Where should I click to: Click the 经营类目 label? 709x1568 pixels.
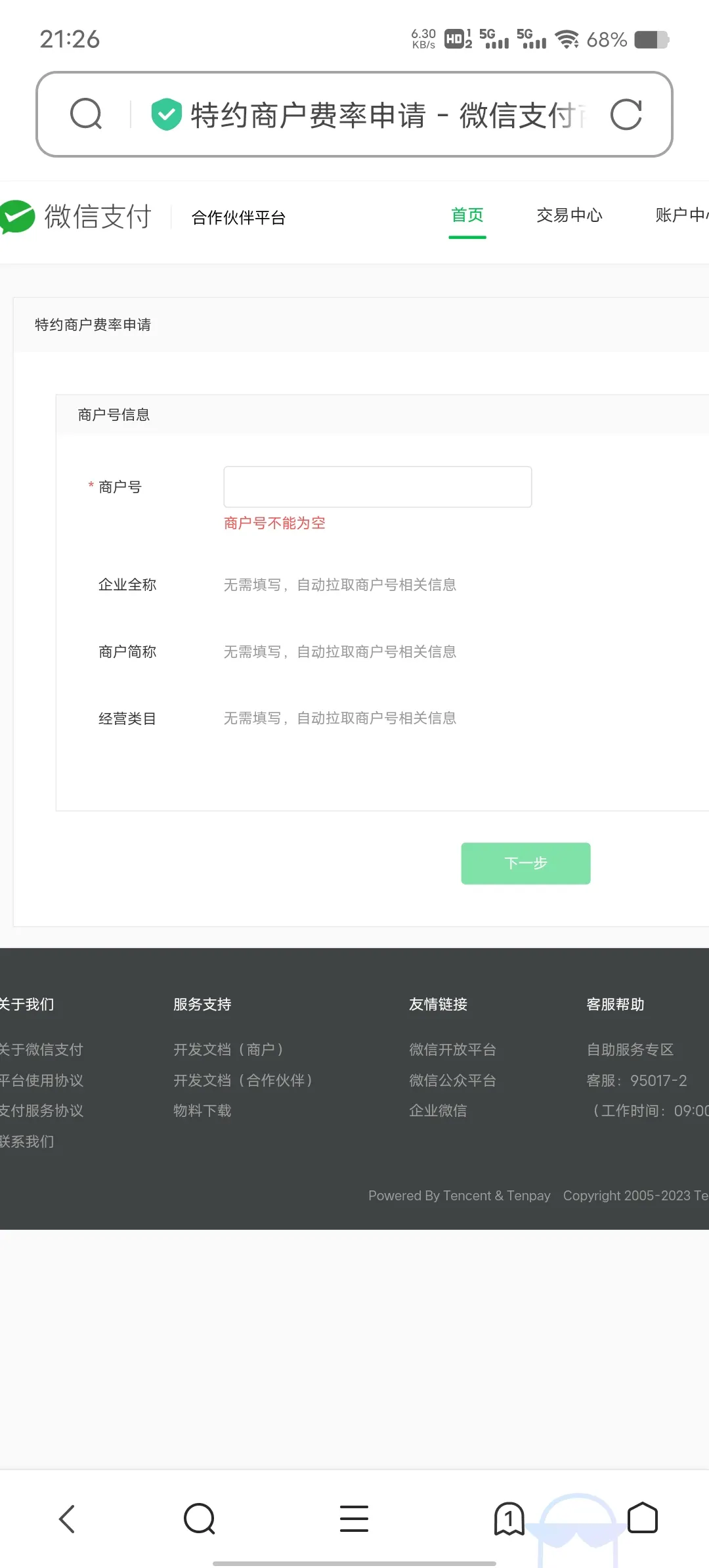click(x=127, y=718)
